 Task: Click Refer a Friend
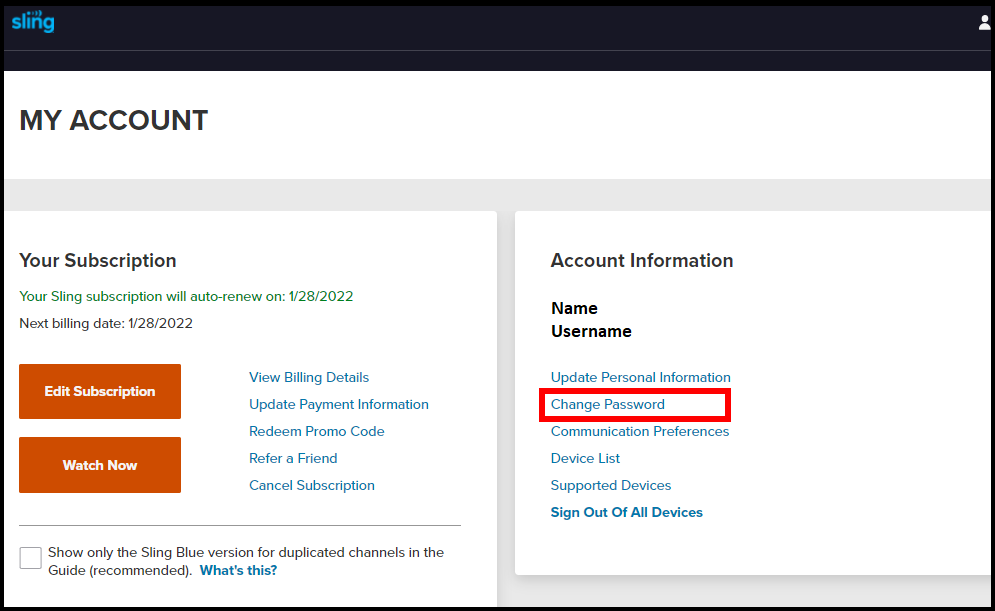pos(293,458)
